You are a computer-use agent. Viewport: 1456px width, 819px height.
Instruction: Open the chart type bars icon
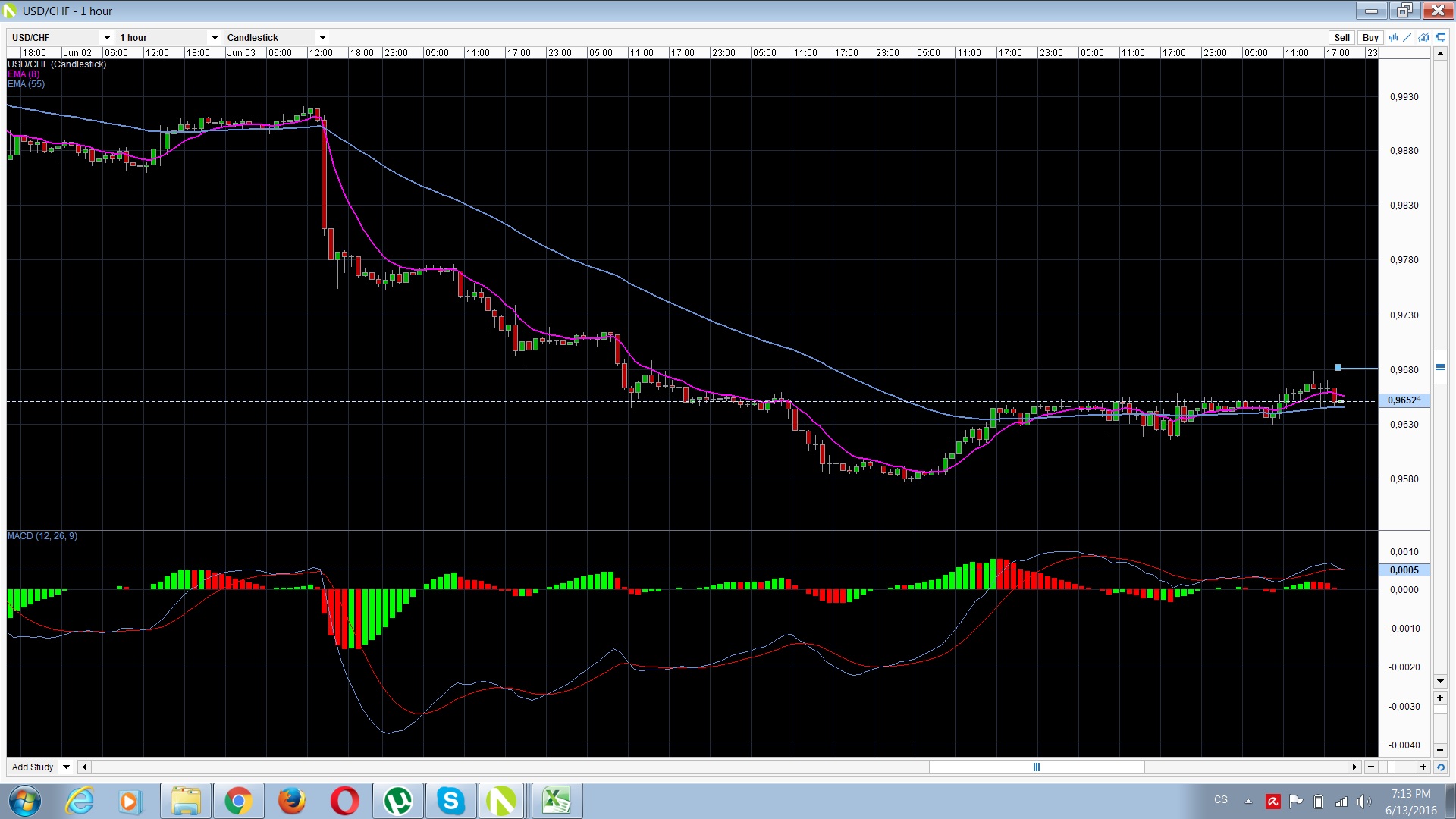coord(1393,37)
